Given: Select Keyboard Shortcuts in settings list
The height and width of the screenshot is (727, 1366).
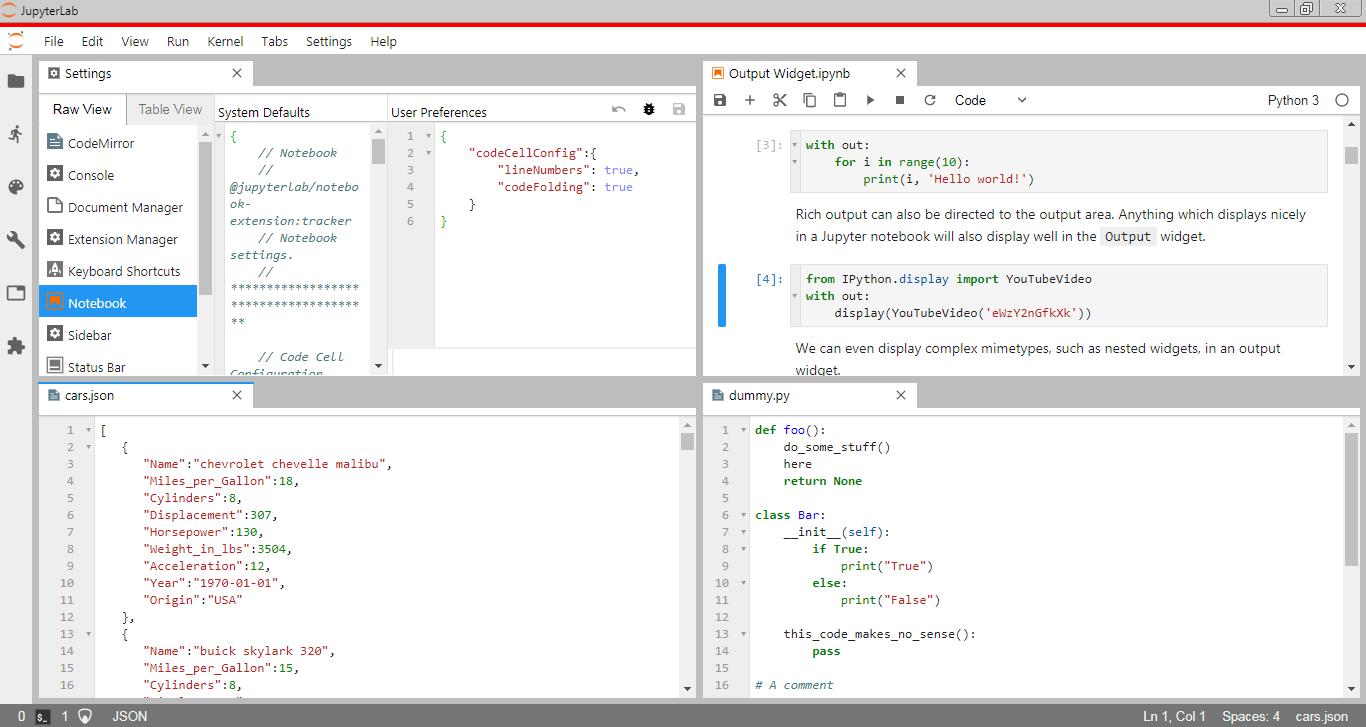Looking at the screenshot, I should (118, 271).
